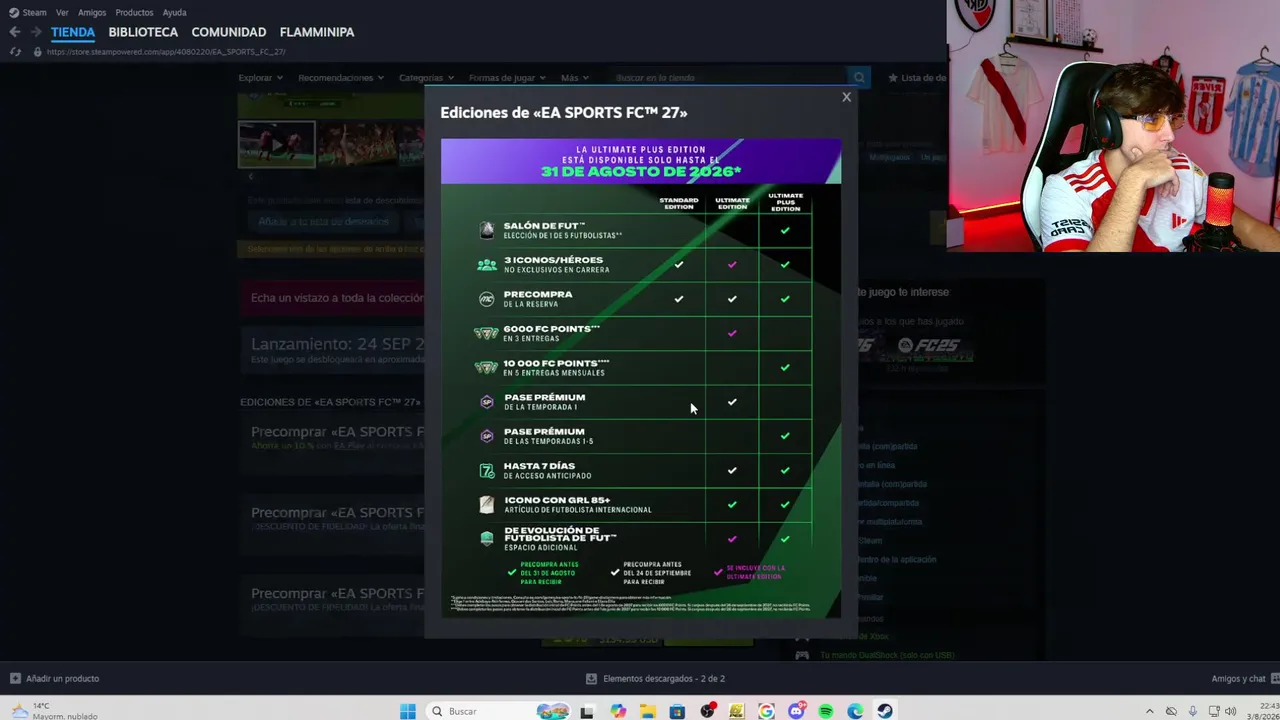Open Discord from the taskbar
Image resolution: width=1280 pixels, height=720 pixels.
(x=797, y=711)
